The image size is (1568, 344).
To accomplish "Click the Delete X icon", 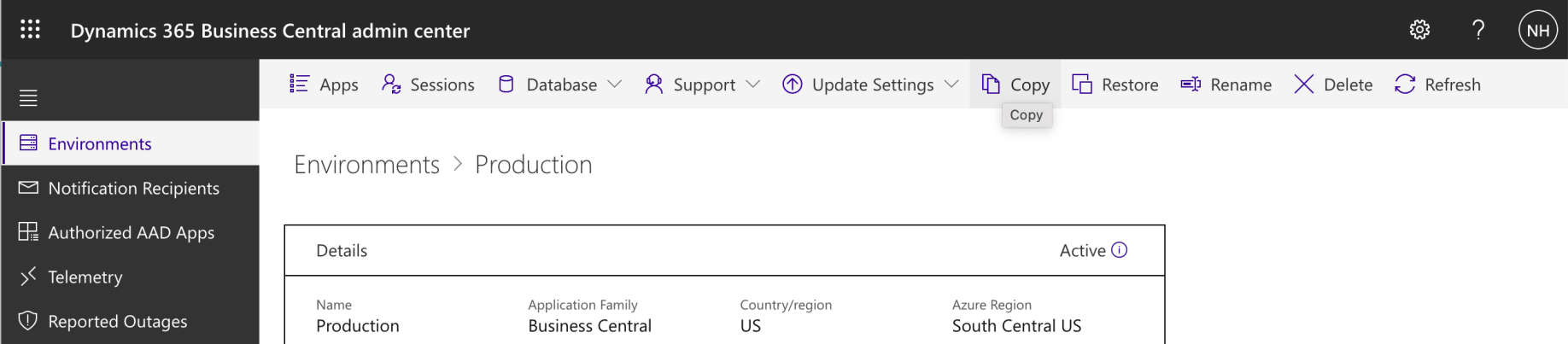I will (1303, 84).
